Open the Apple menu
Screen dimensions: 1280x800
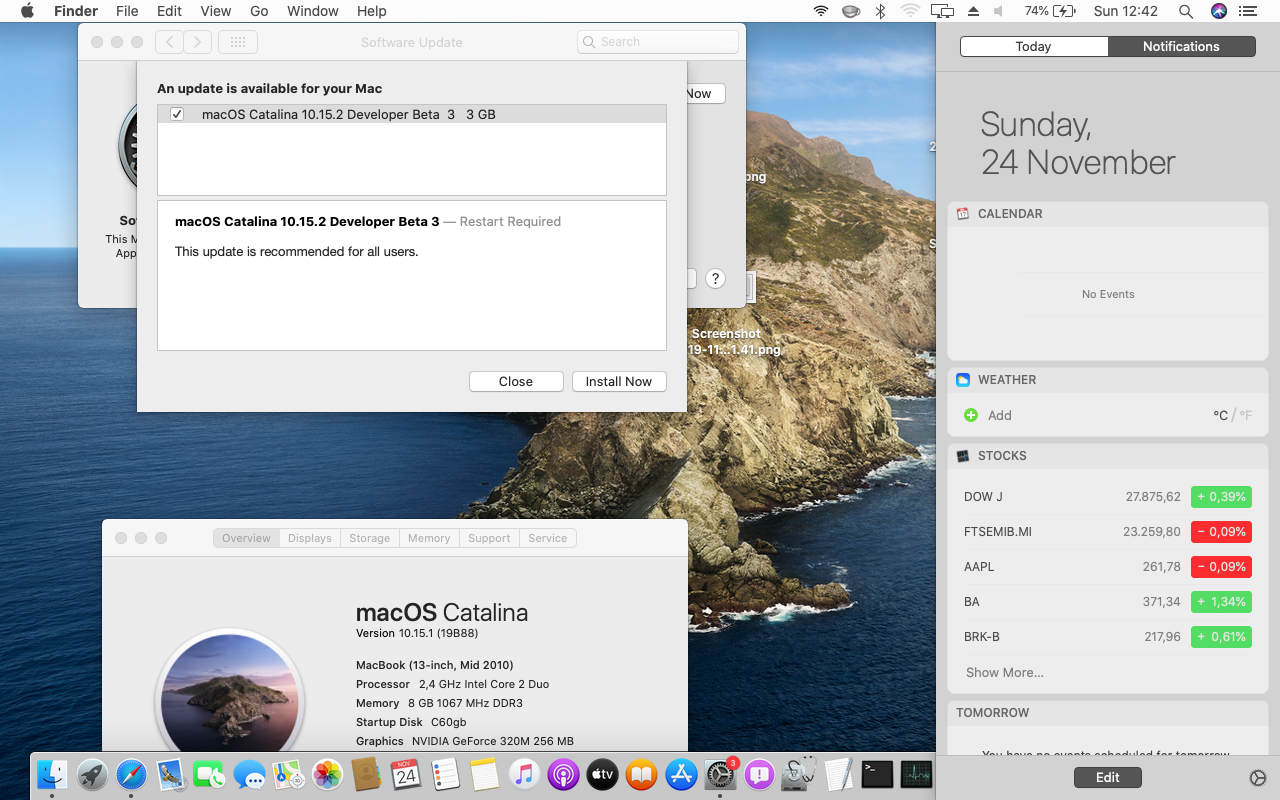27,11
